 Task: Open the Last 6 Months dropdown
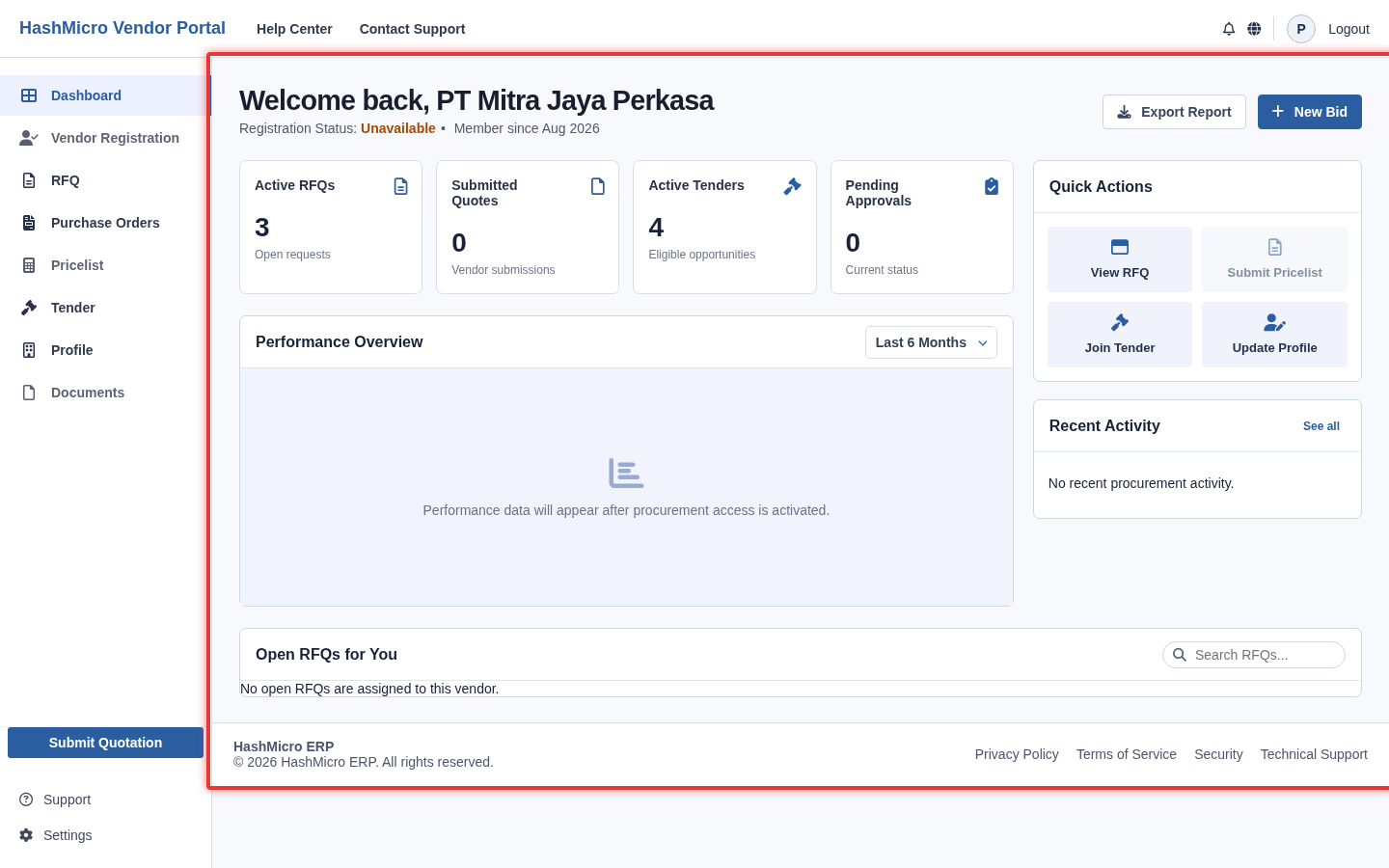tap(931, 342)
